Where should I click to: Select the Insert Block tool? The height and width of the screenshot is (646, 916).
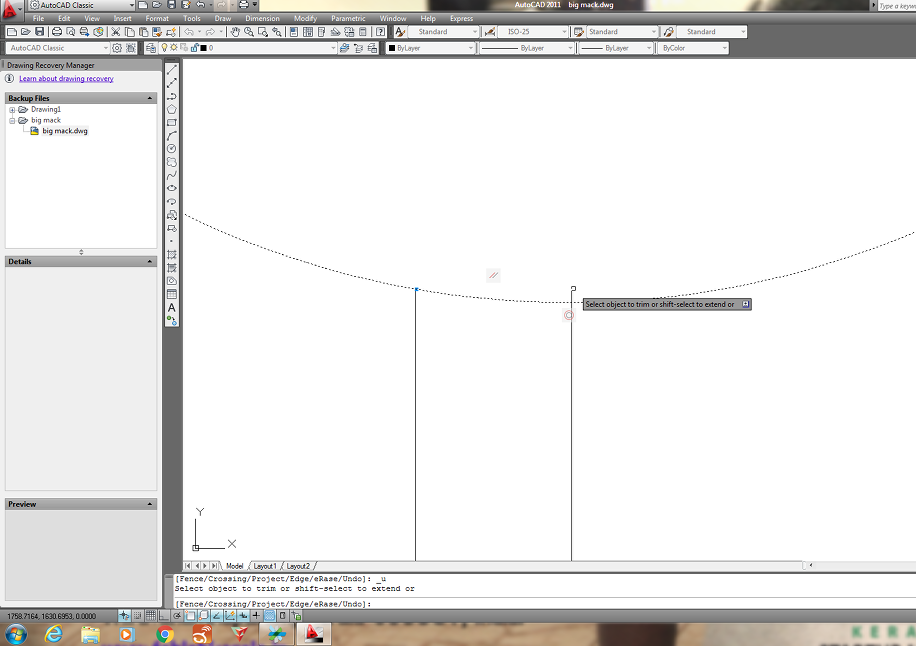tap(172, 215)
